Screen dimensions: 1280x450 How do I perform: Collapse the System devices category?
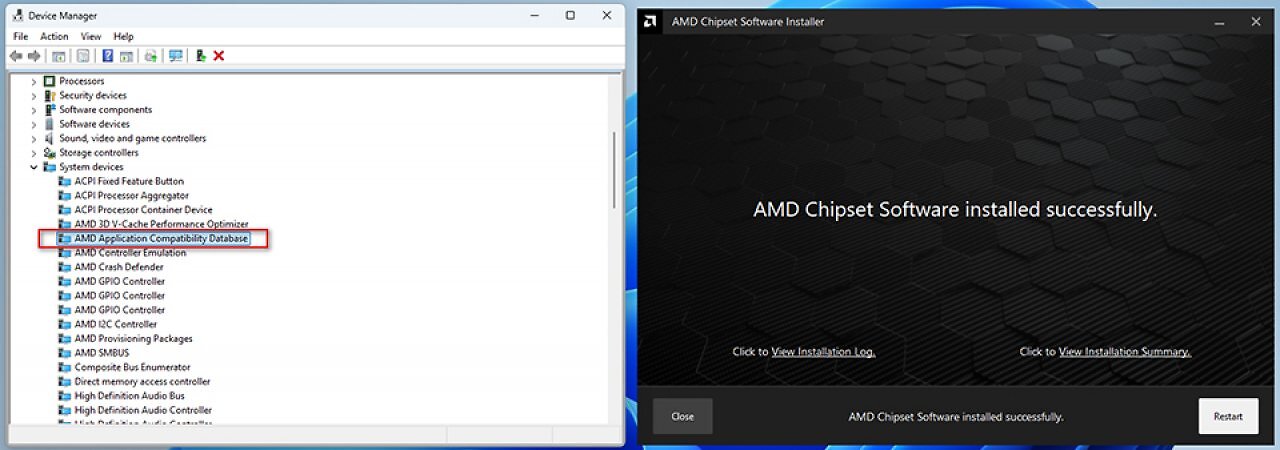(34, 167)
